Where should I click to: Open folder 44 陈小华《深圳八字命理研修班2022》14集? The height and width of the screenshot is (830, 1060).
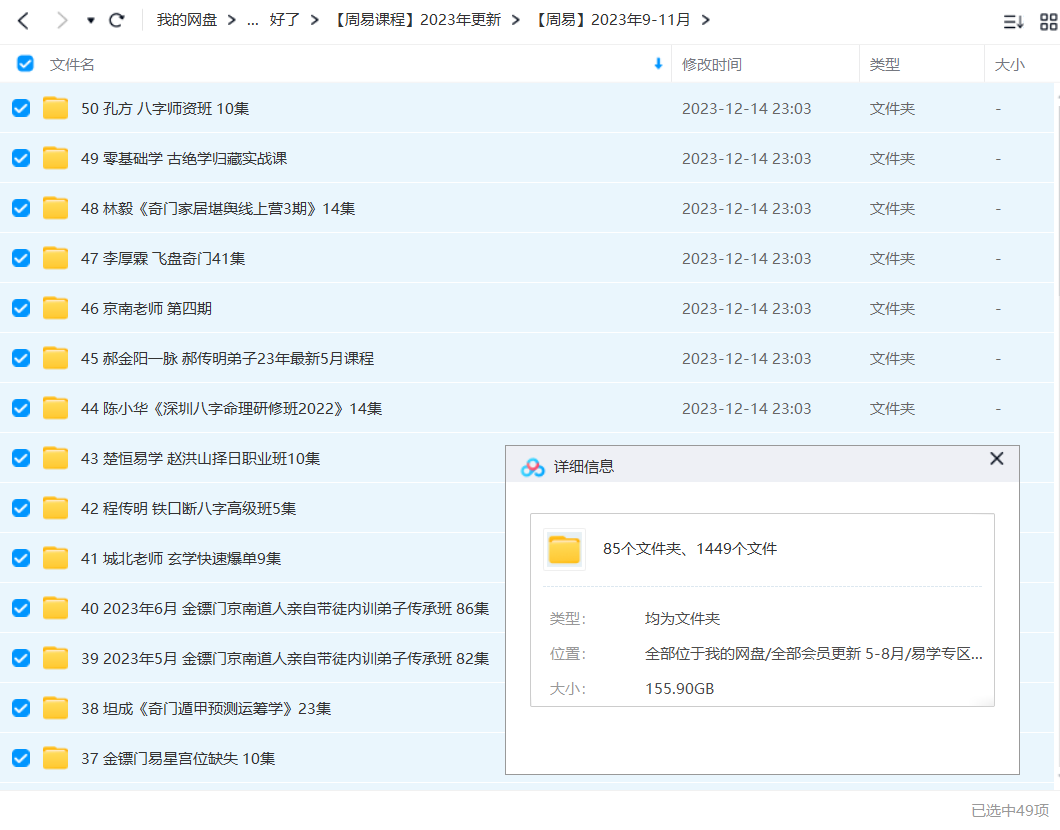[231, 408]
